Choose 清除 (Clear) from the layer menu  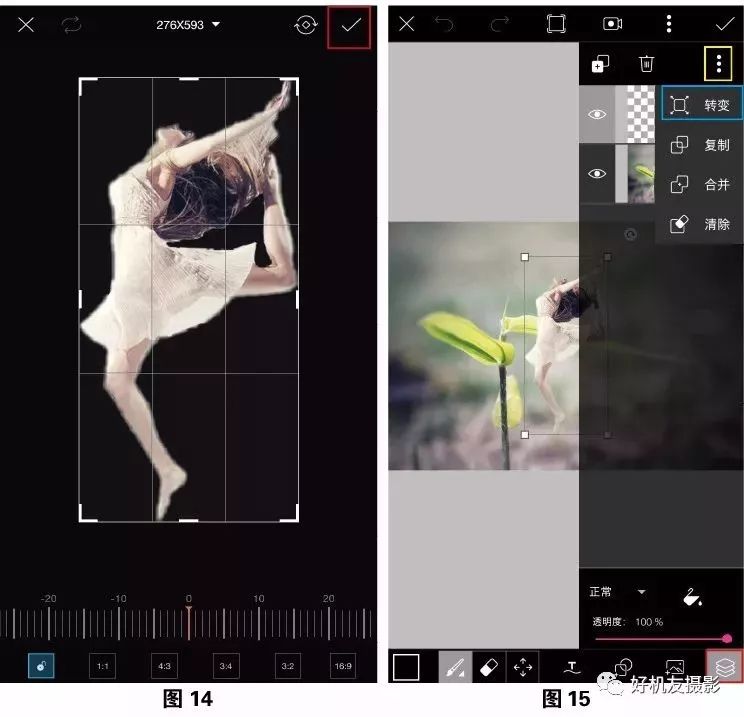click(700, 223)
